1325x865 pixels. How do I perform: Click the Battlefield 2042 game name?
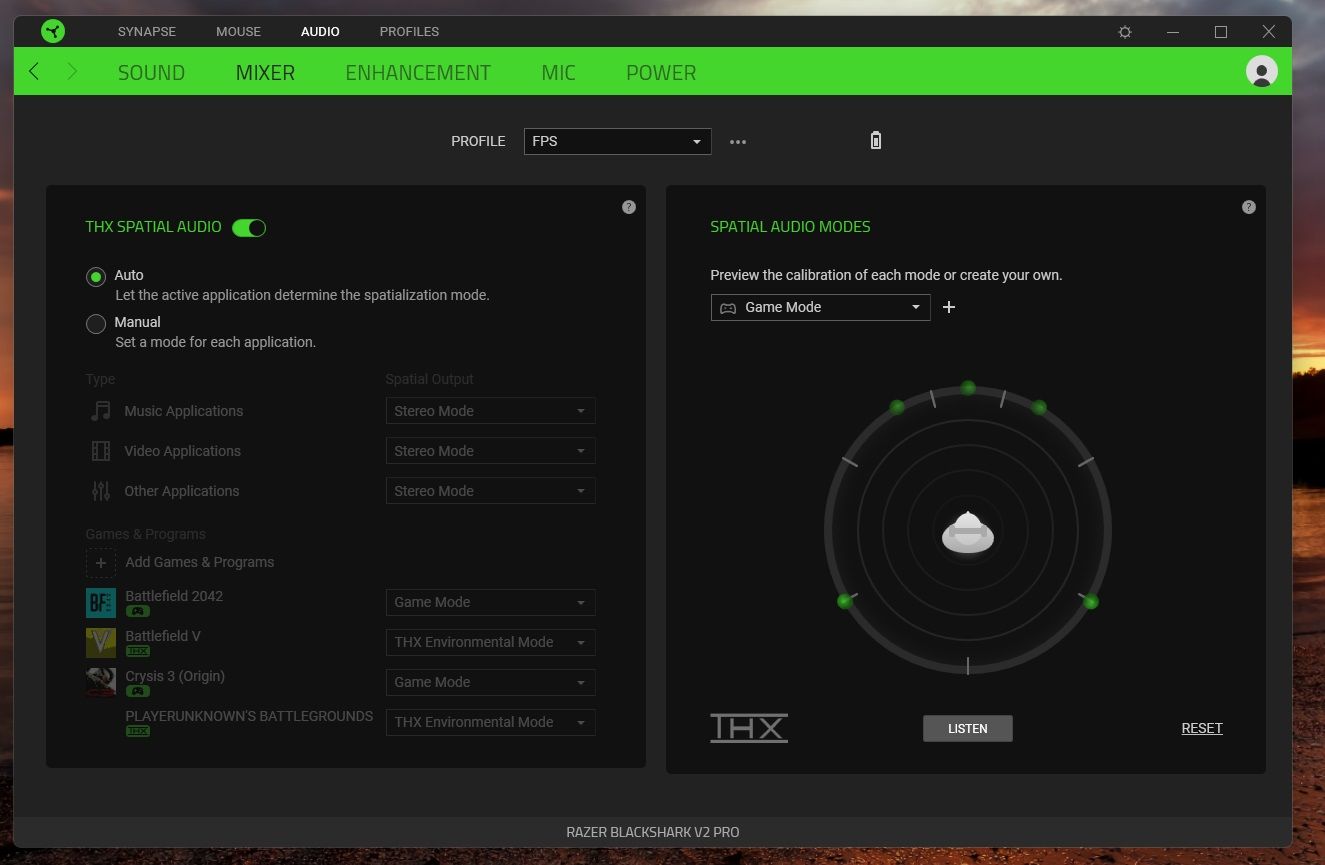(x=174, y=596)
